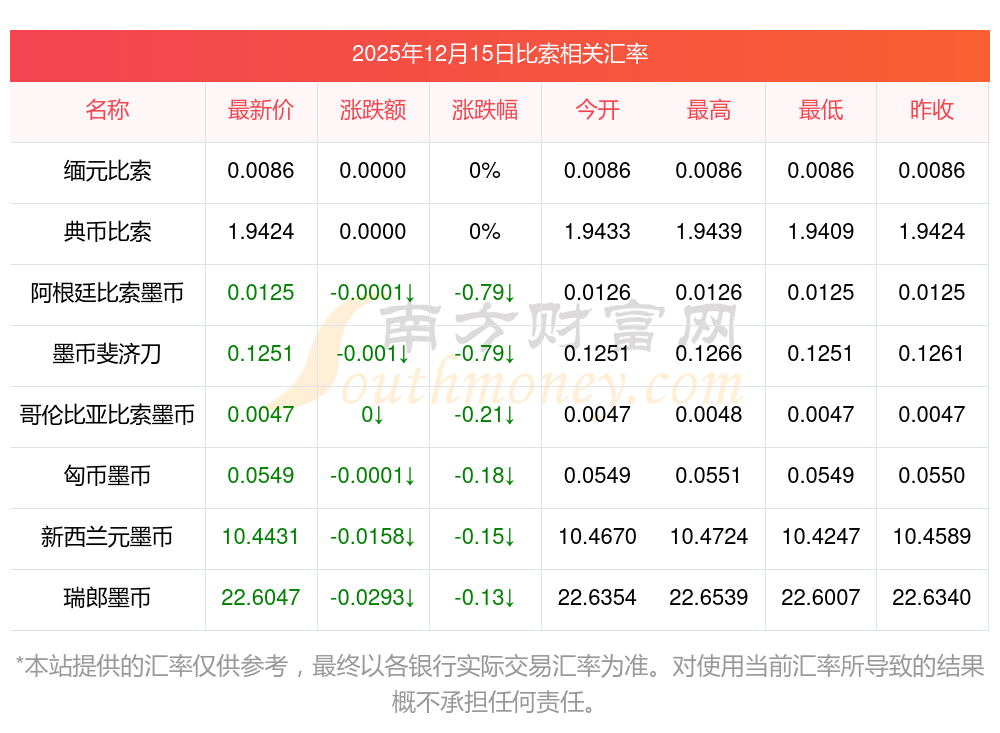The width and height of the screenshot is (1000, 733).
Task: Click highest price 1.9439
Action: [709, 232]
